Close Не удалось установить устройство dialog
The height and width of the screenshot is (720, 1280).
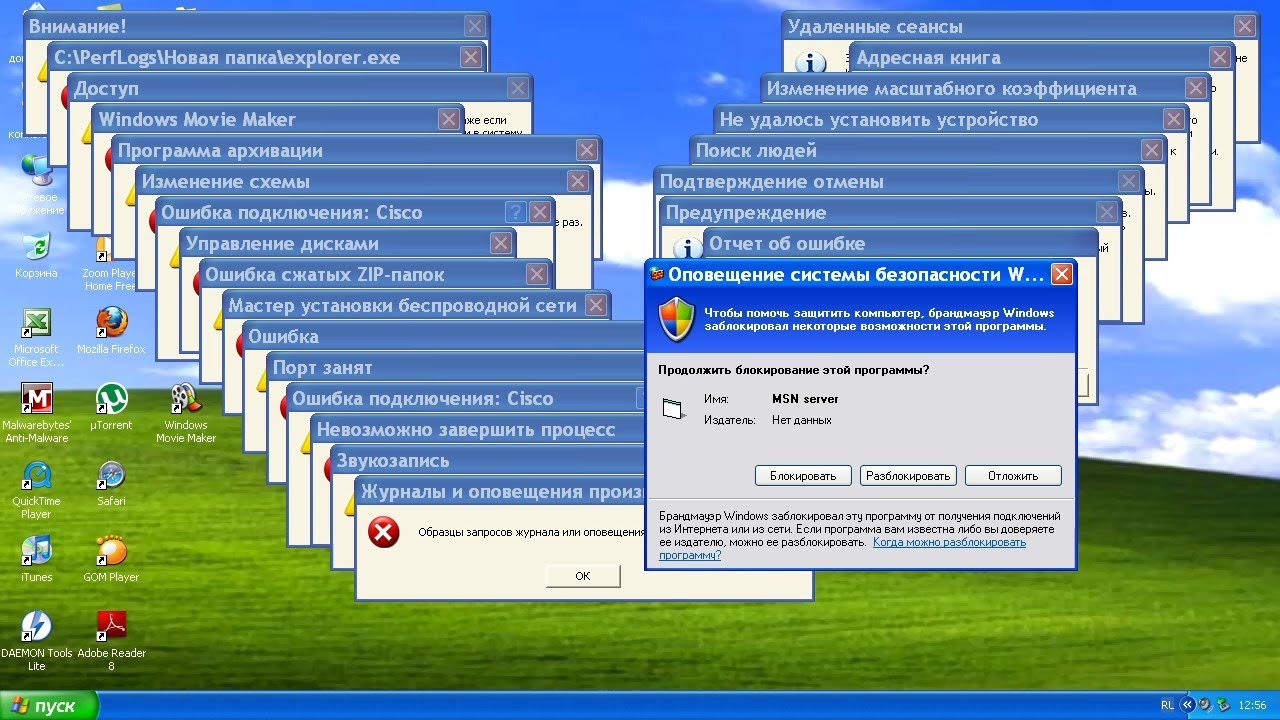pyautogui.click(x=1174, y=119)
